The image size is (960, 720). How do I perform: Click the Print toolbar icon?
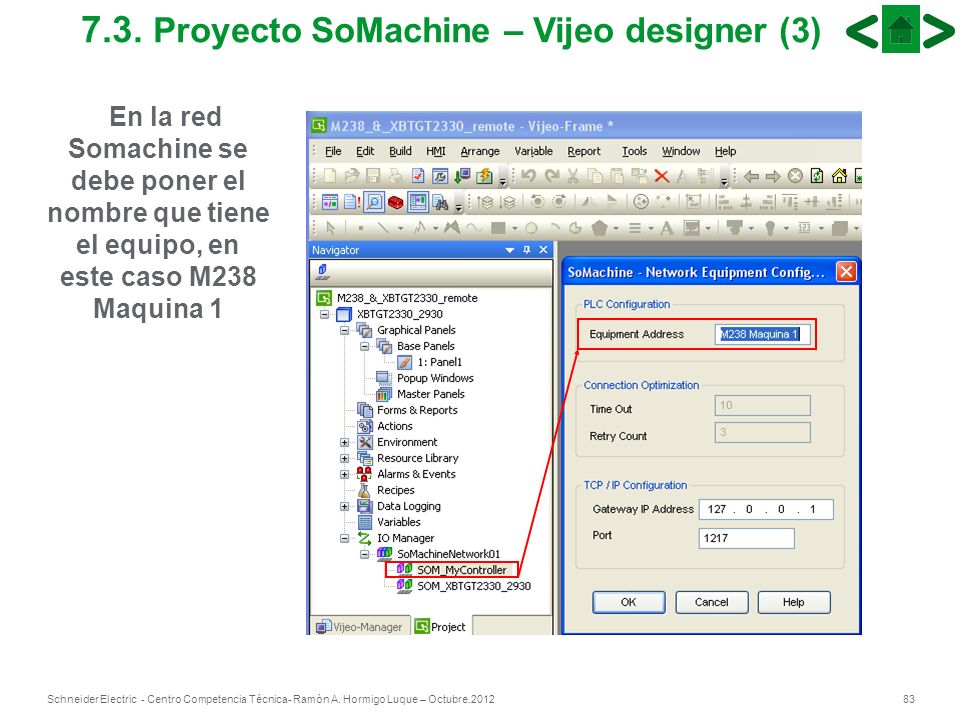[x=395, y=176]
